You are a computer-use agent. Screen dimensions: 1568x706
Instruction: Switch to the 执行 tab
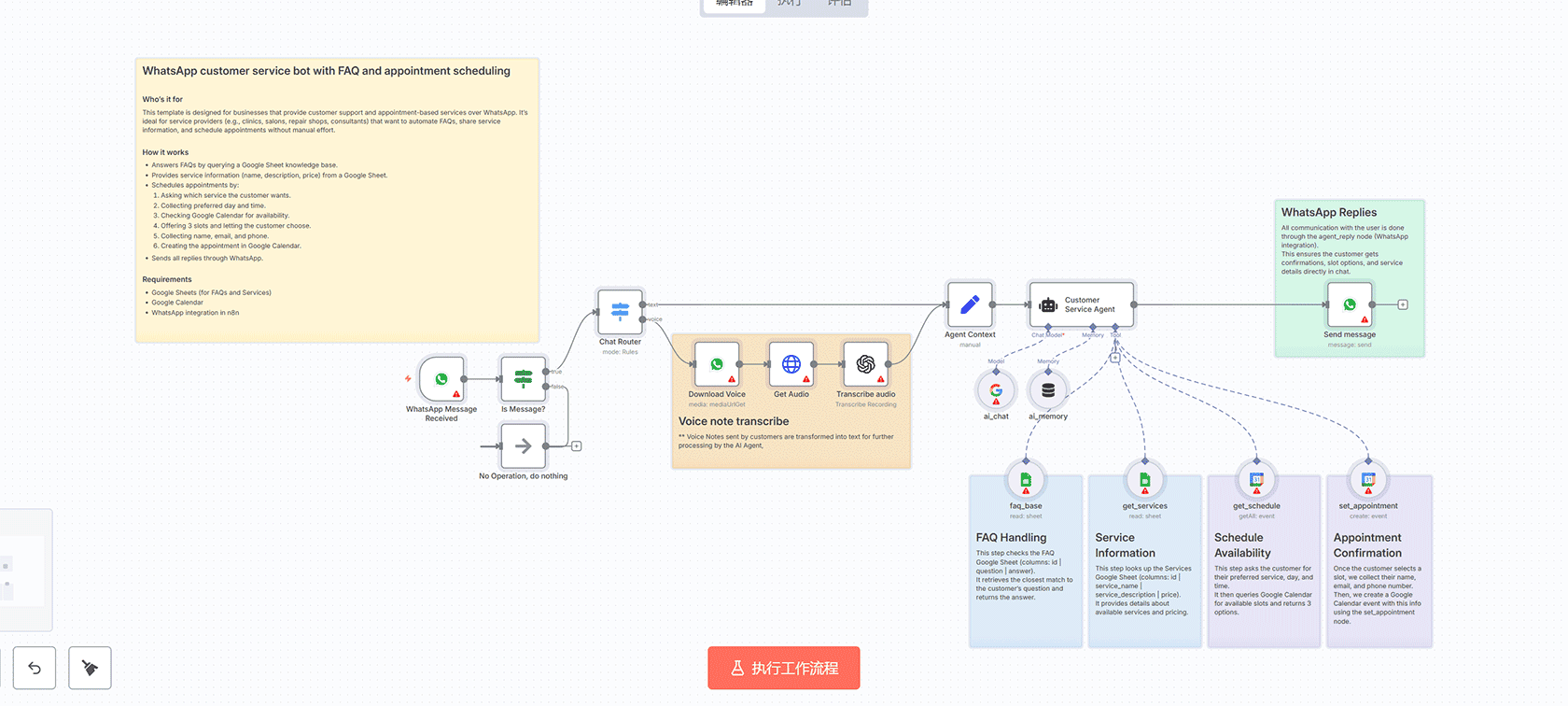coord(789,4)
